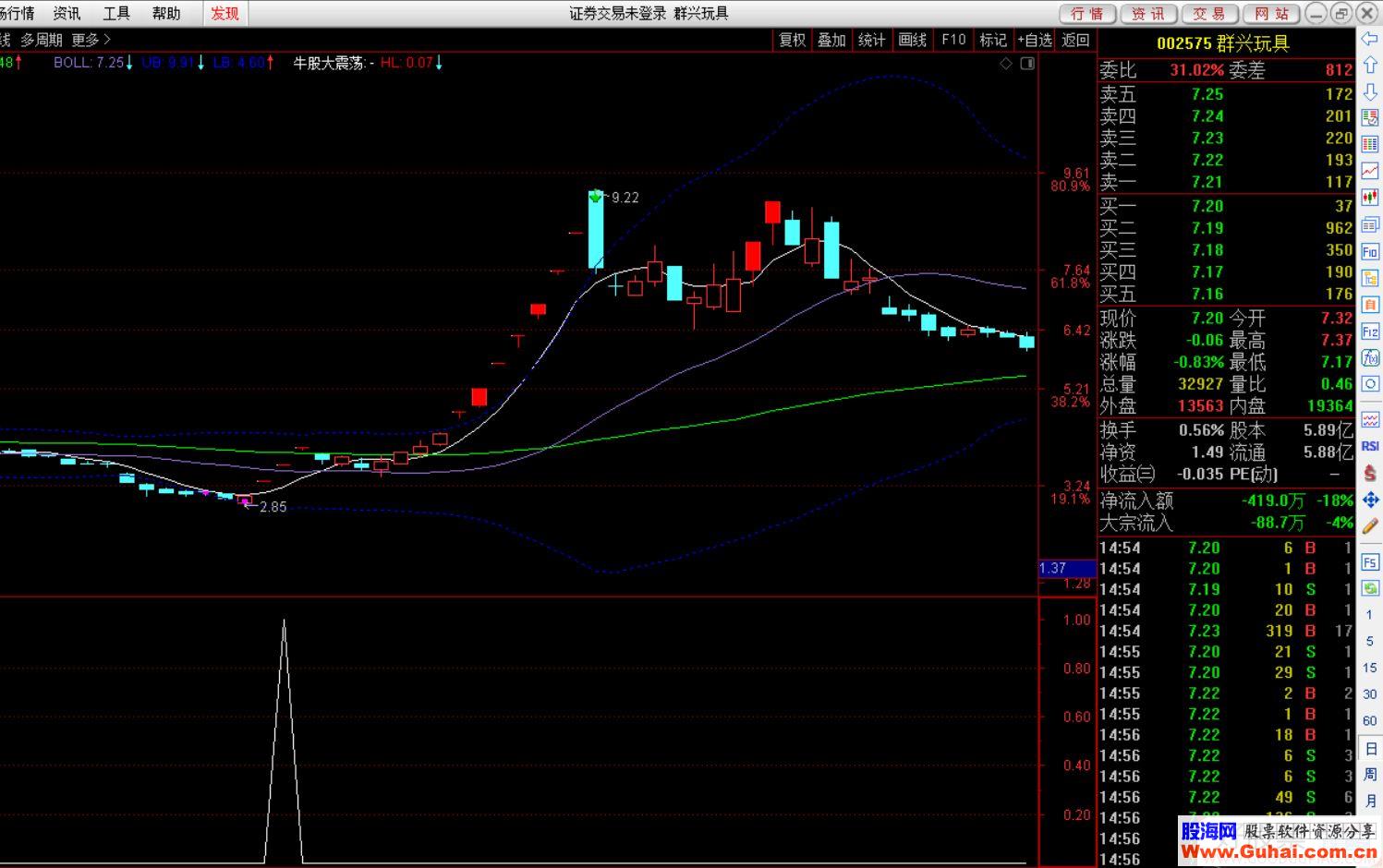Switch to 1-minute period
The width and height of the screenshot is (1383, 868).
click(x=1370, y=615)
